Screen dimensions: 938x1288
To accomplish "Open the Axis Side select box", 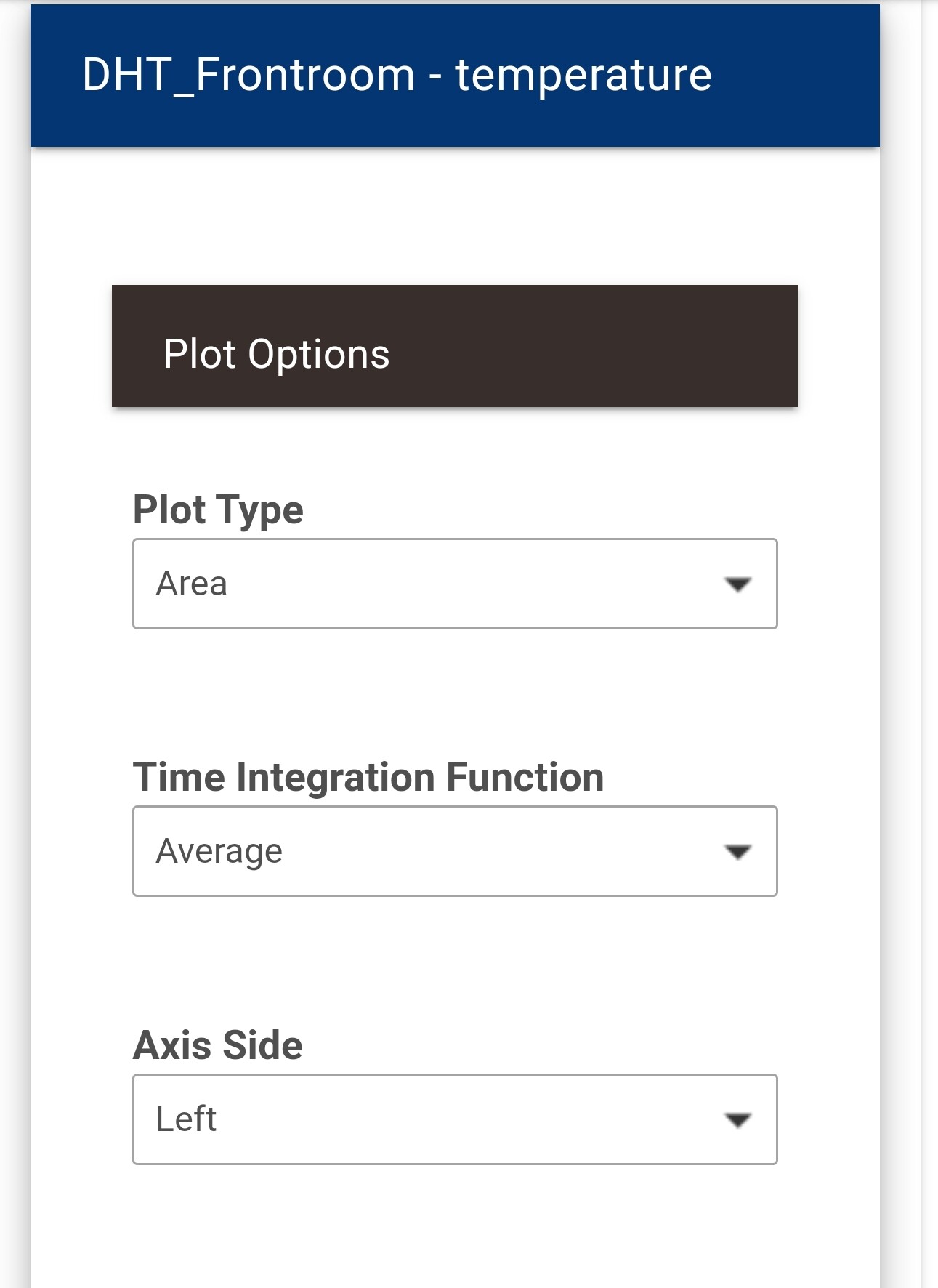I will point(455,1119).
